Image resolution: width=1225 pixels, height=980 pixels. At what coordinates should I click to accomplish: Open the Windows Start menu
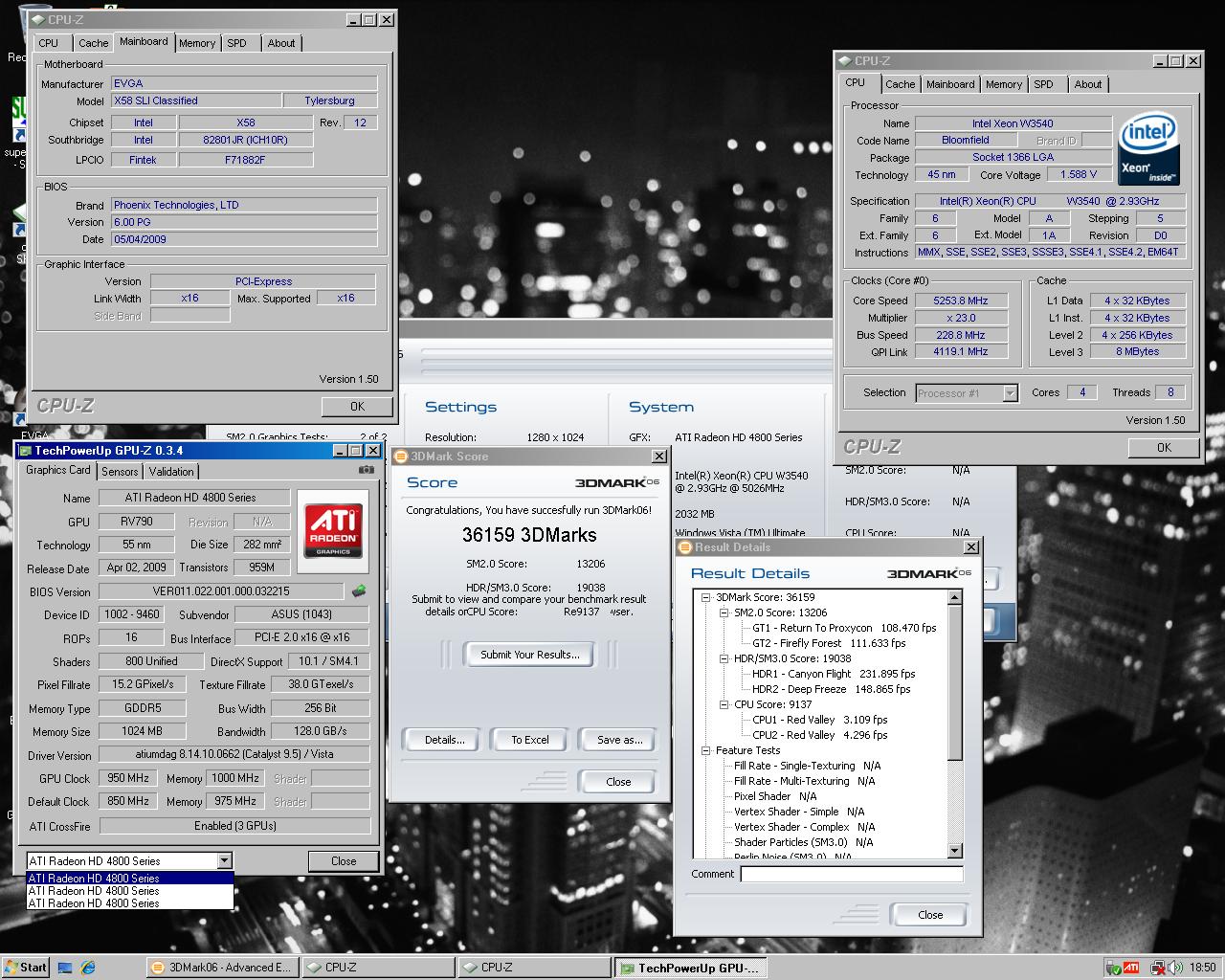pyautogui.click(x=26, y=967)
